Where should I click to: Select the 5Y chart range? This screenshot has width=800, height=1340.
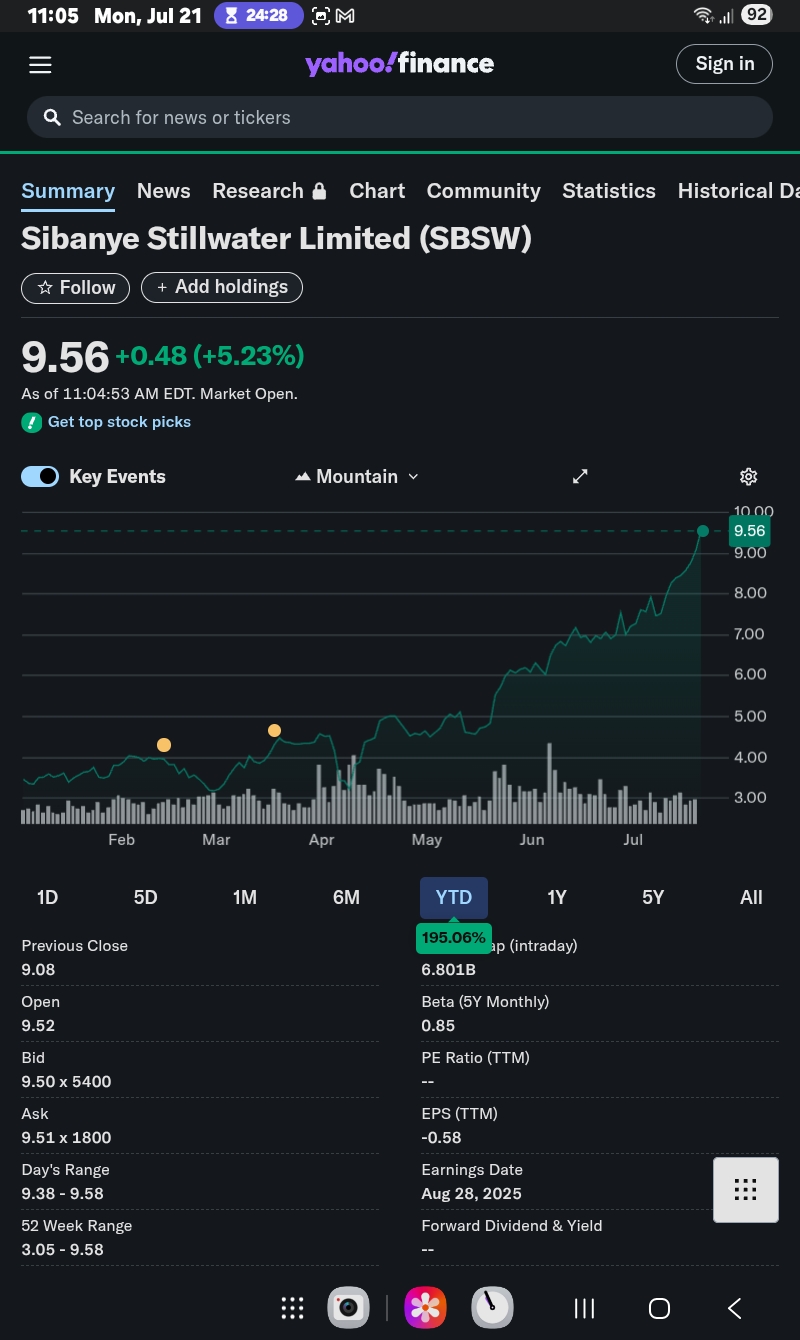[653, 898]
